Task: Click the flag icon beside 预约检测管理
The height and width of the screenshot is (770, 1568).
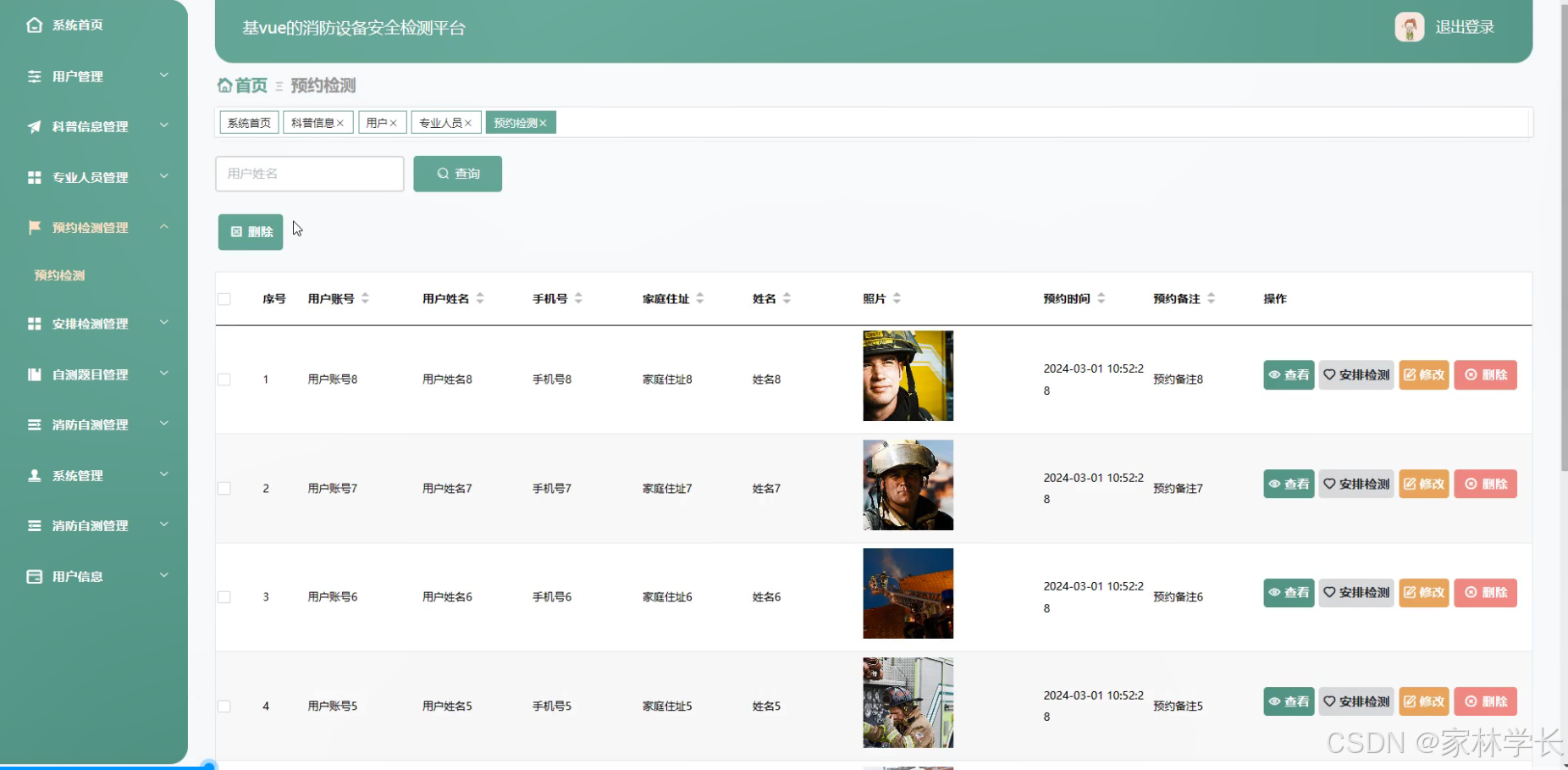Action: pyautogui.click(x=34, y=227)
